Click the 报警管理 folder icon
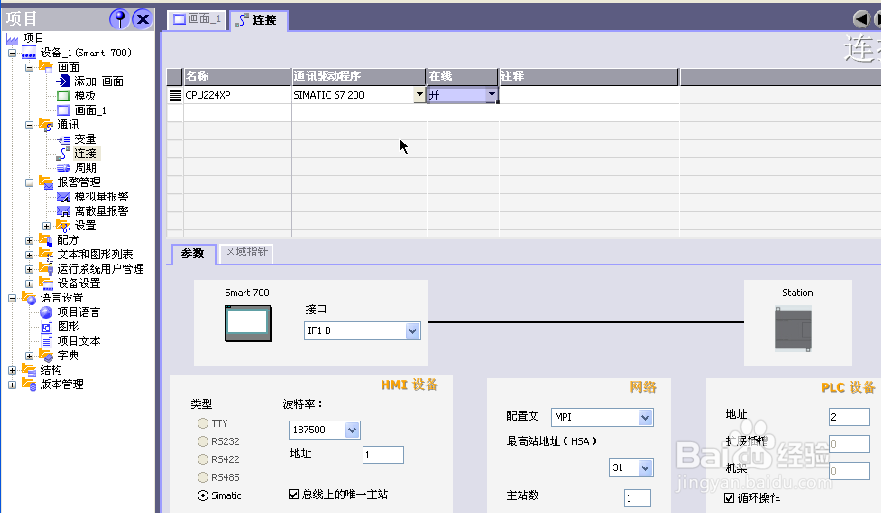Image resolution: width=881 pixels, height=513 pixels. tap(46, 182)
